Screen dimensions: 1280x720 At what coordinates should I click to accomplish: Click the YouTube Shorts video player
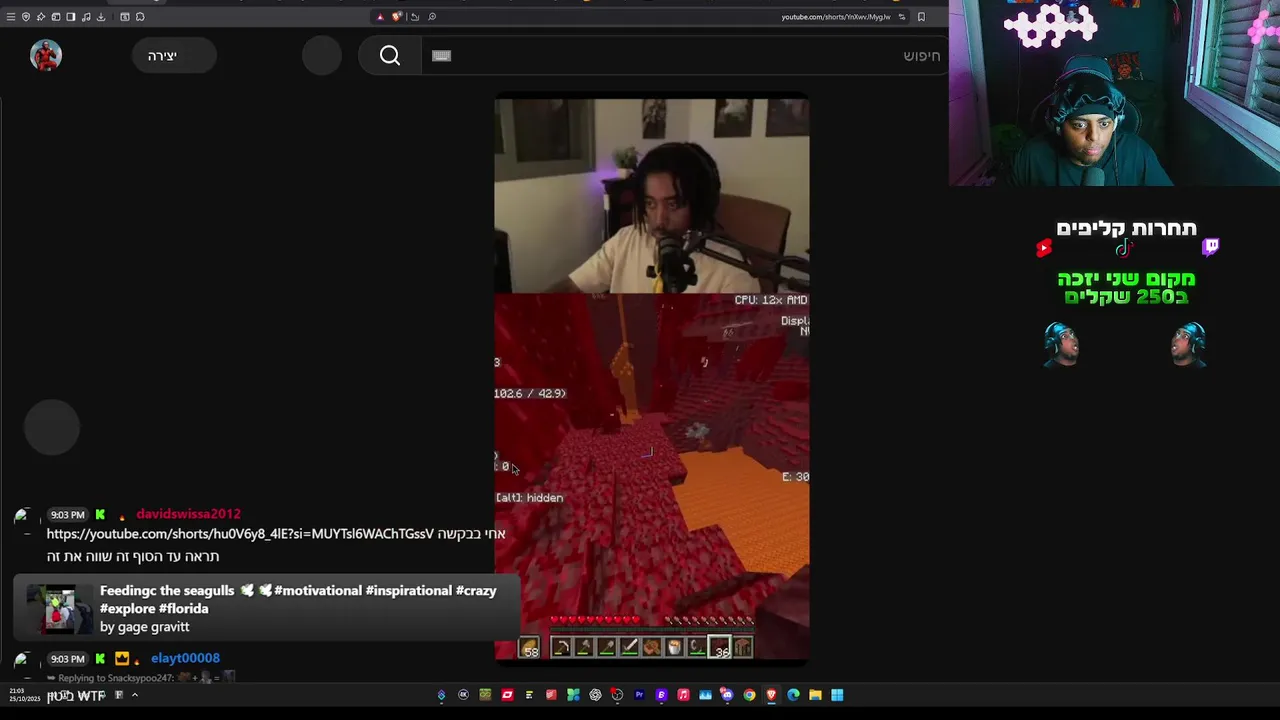click(652, 378)
